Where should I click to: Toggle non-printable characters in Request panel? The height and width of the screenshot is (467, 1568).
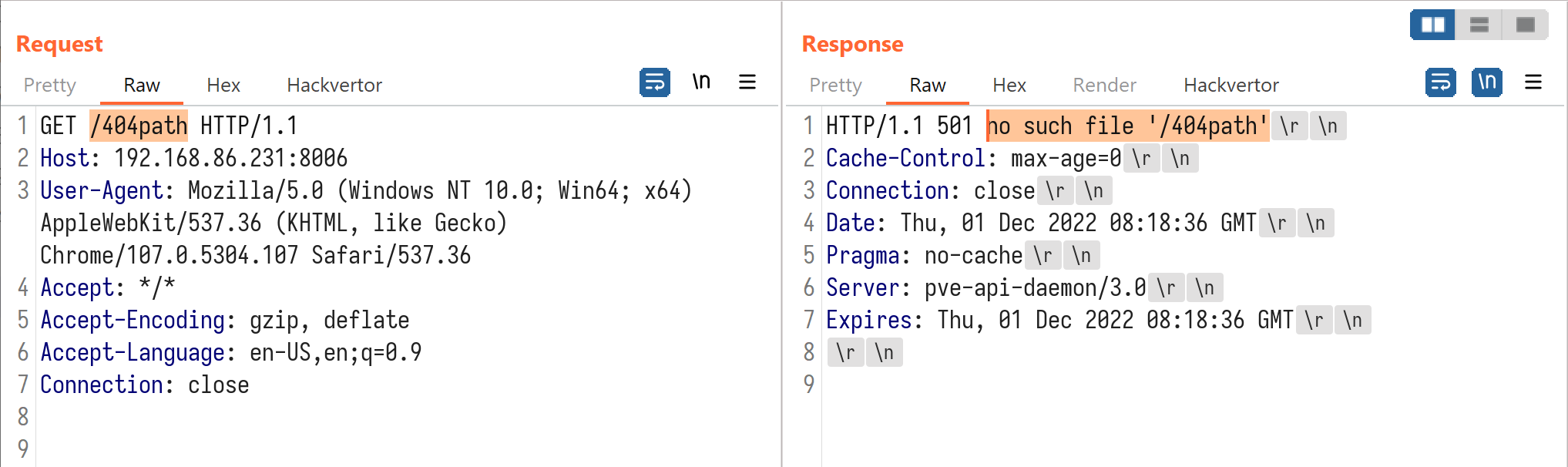coord(701,82)
